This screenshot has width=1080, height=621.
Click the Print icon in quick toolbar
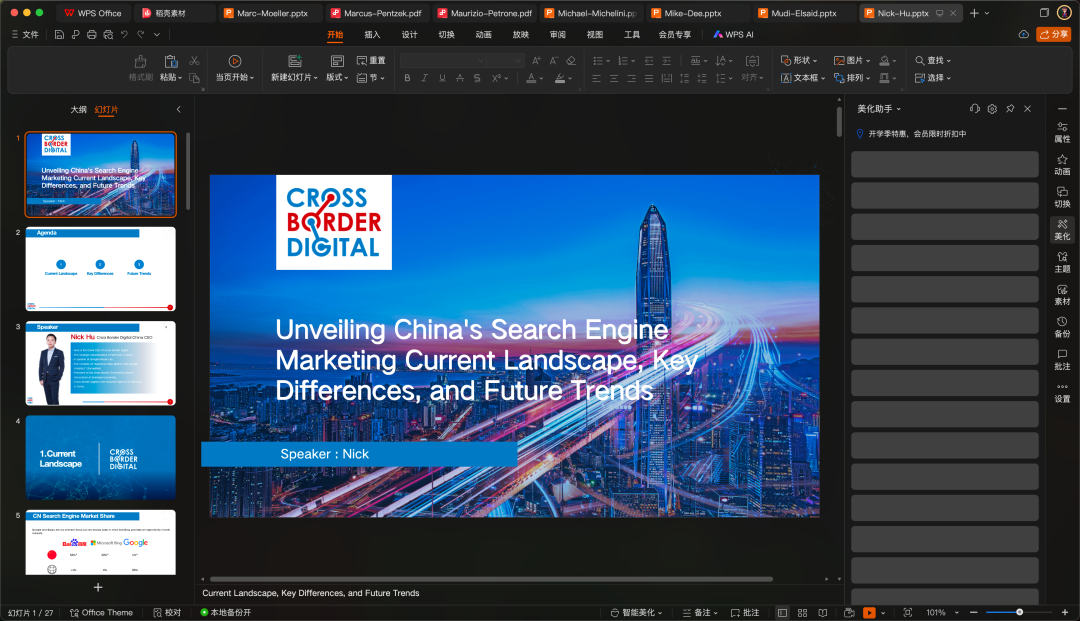(x=92, y=34)
